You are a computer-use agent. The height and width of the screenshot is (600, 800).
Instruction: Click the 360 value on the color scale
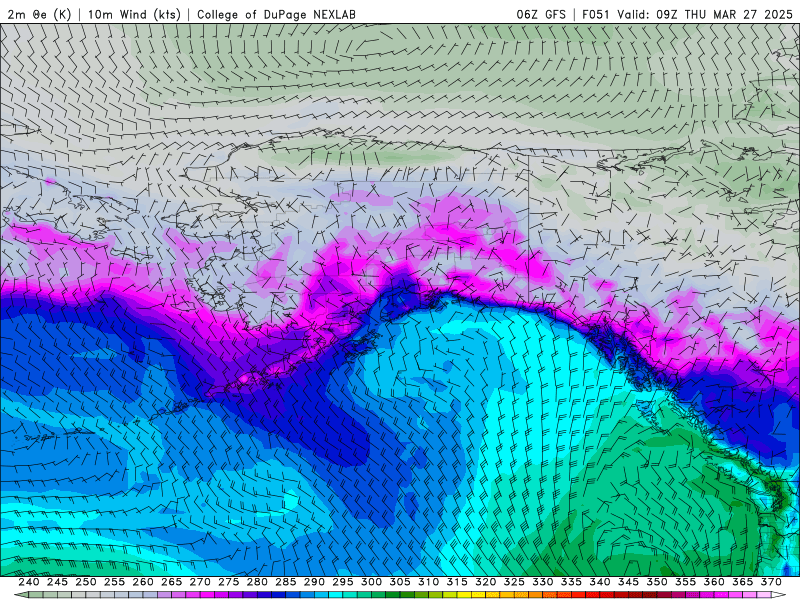(x=714, y=582)
